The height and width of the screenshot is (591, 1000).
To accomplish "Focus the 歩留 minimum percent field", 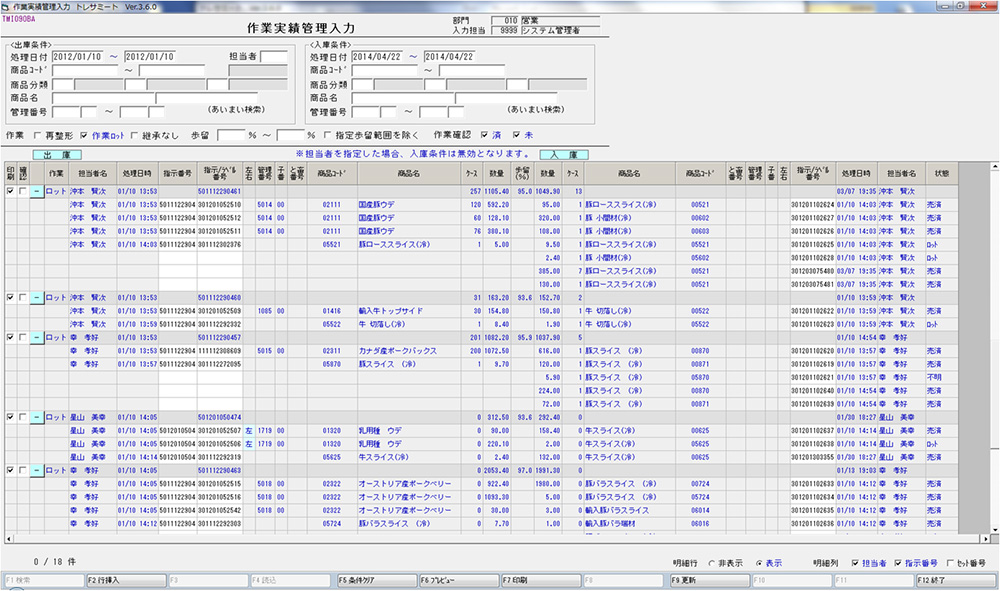I will pos(231,135).
